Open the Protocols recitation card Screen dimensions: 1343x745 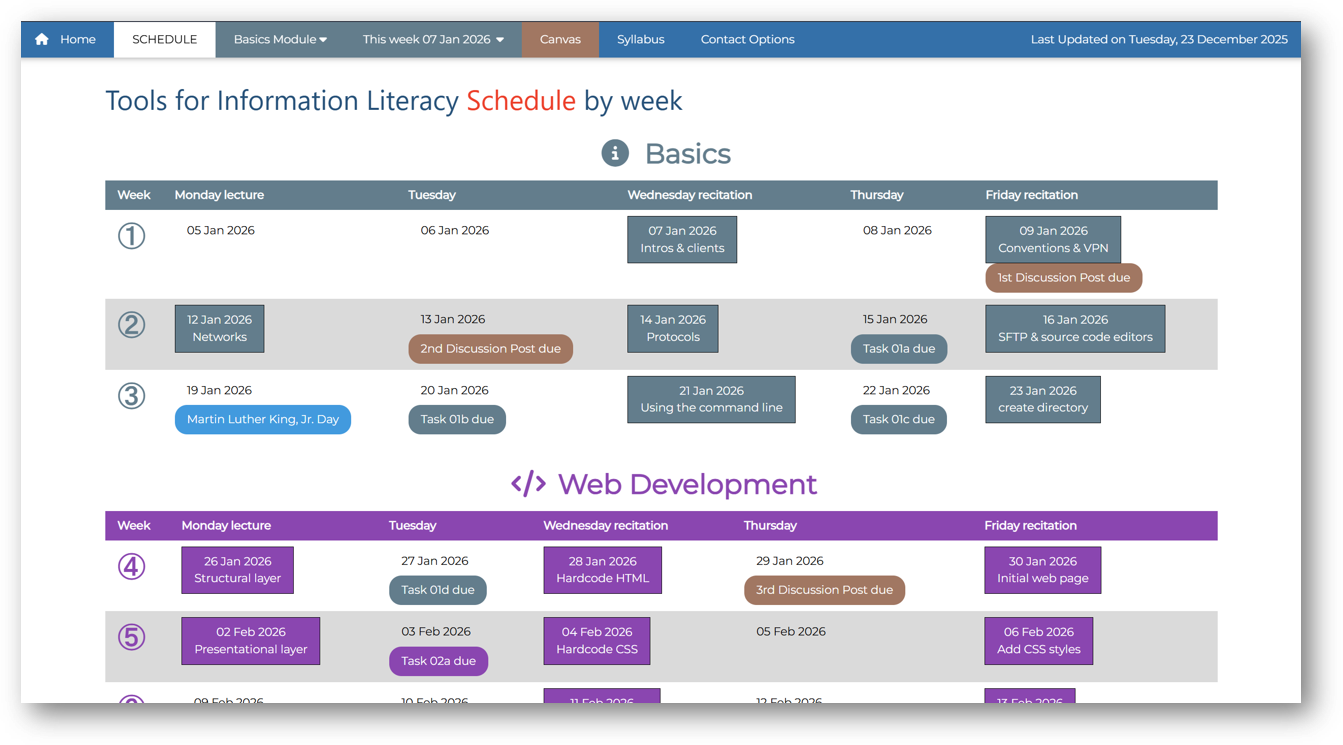click(x=672, y=328)
